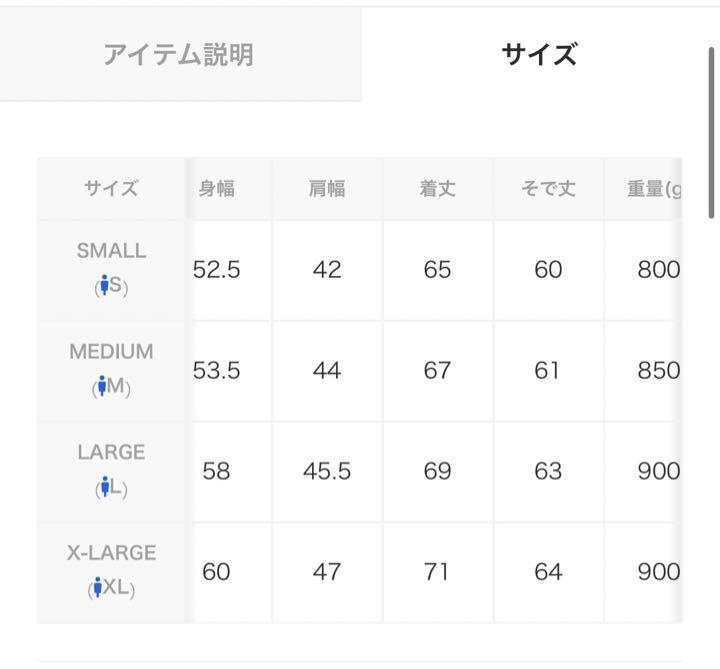Click the サイズ header cell in table

tap(112, 189)
